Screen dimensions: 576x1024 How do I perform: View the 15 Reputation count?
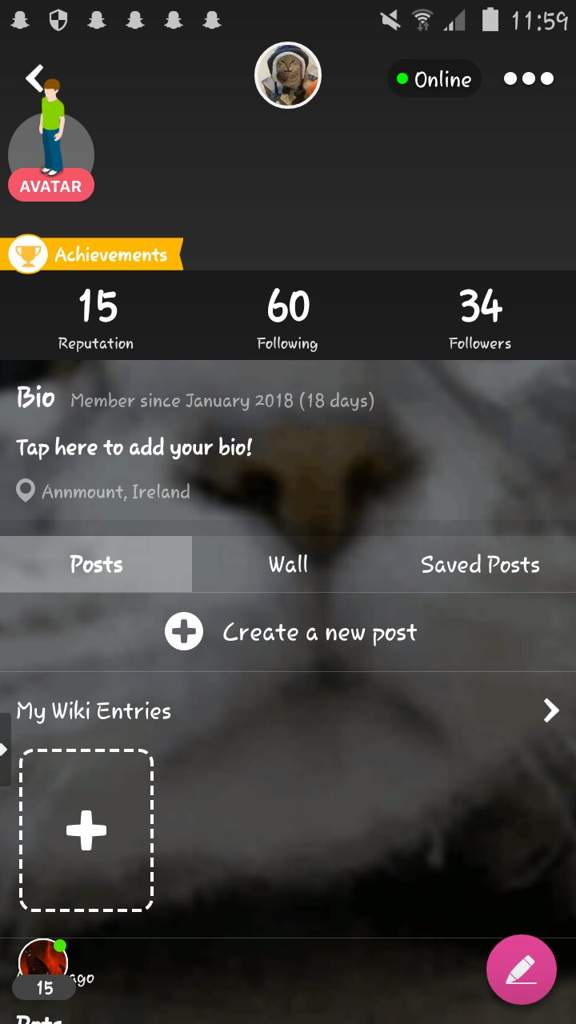[x=97, y=319]
